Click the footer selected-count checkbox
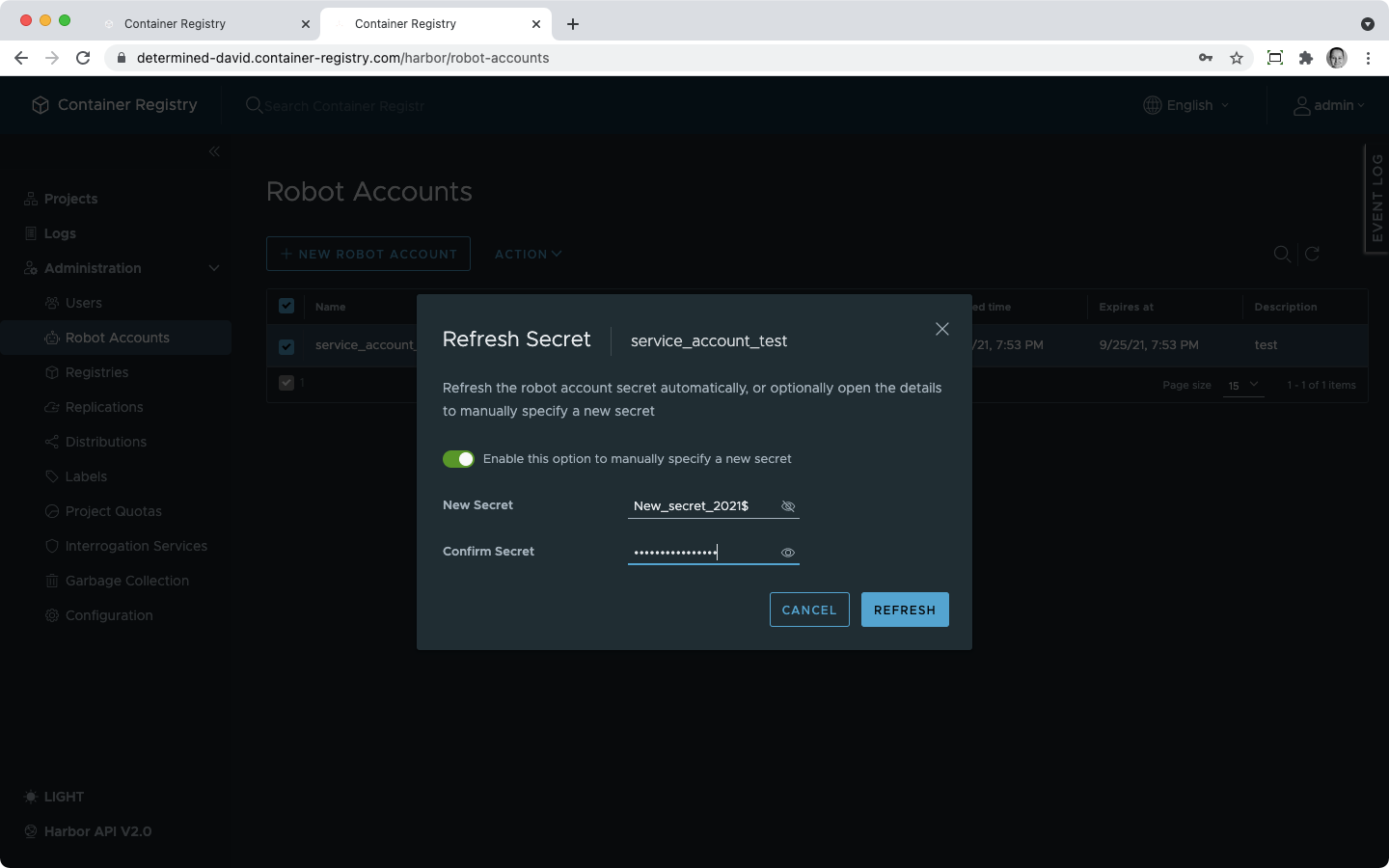1389x868 pixels. tap(286, 383)
